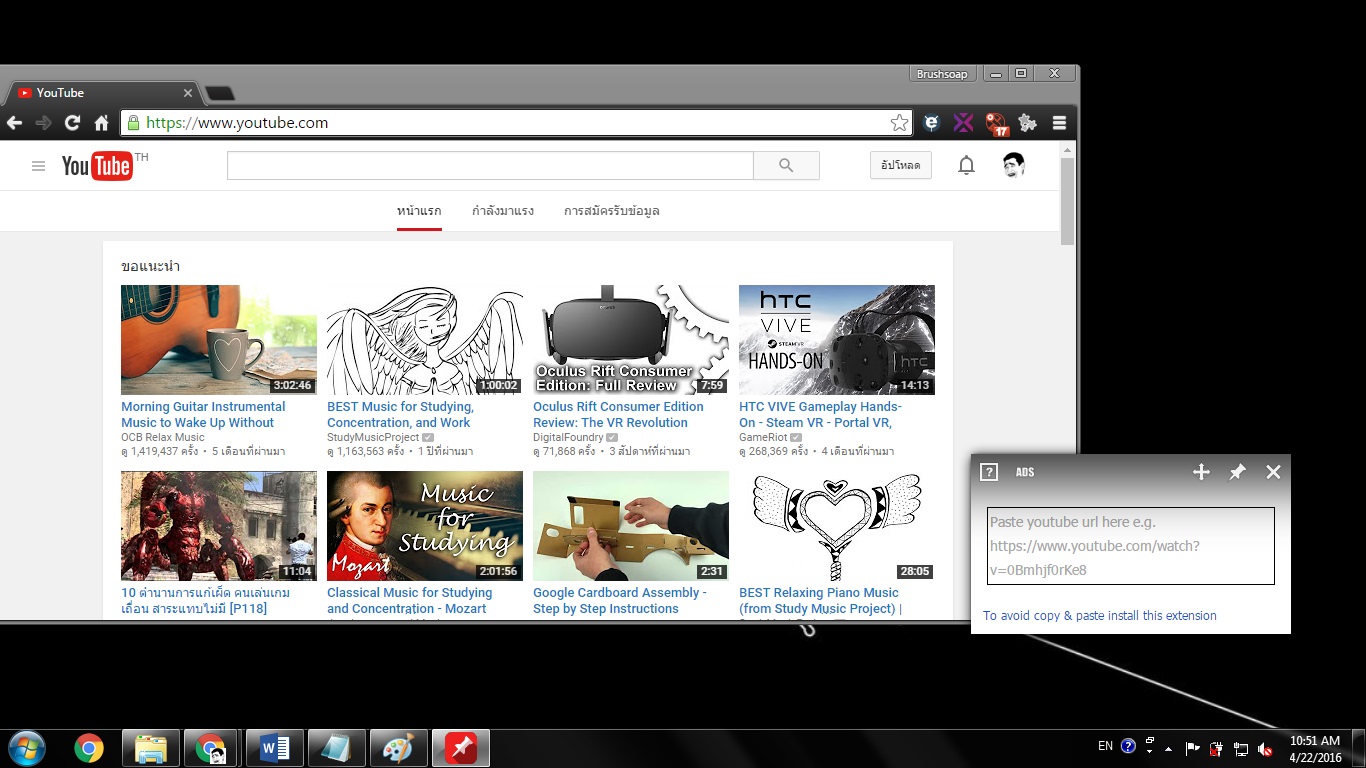Open BEST Relaxing Piano Music title
The height and width of the screenshot is (768, 1366).
pos(820,601)
